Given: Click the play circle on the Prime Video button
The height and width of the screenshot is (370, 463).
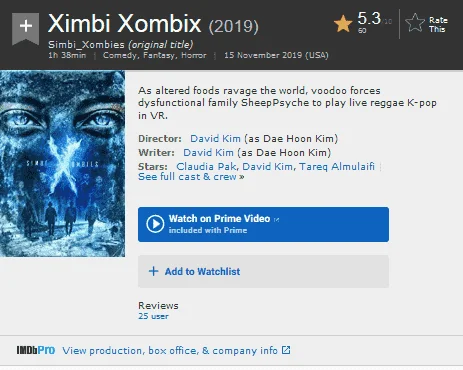Looking at the screenshot, I should pos(155,224).
